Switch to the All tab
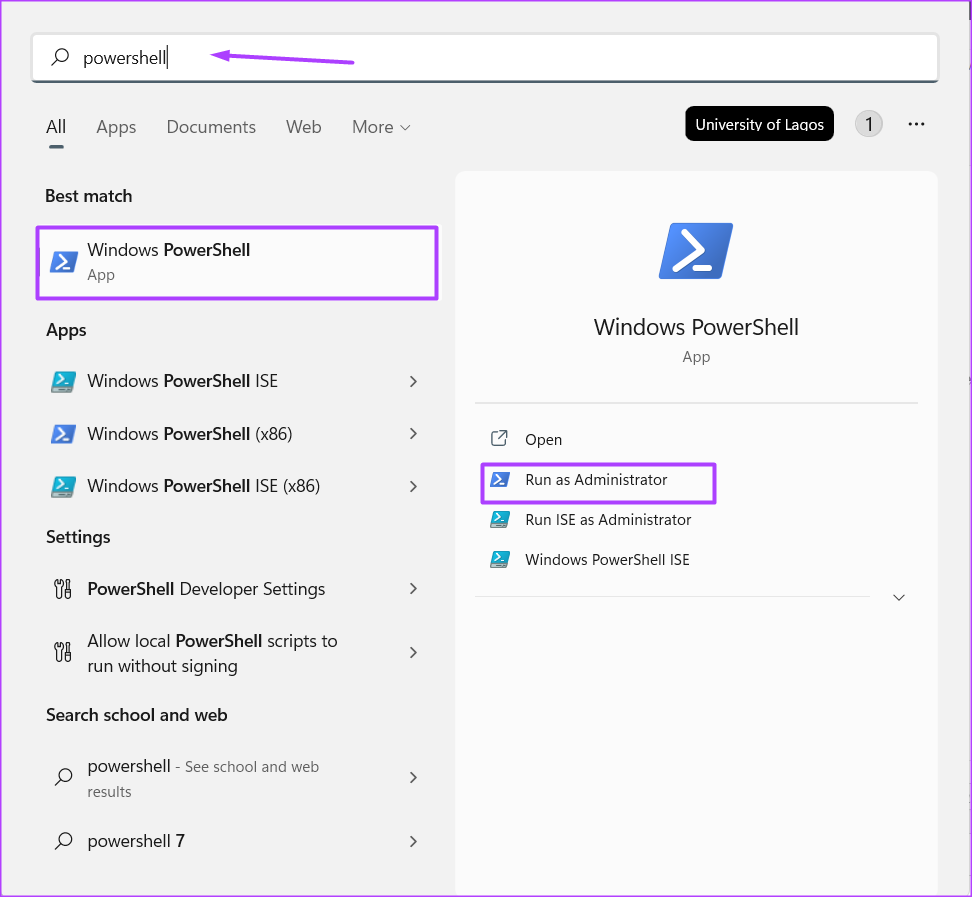Viewport: 972px width, 897px height. [x=56, y=126]
